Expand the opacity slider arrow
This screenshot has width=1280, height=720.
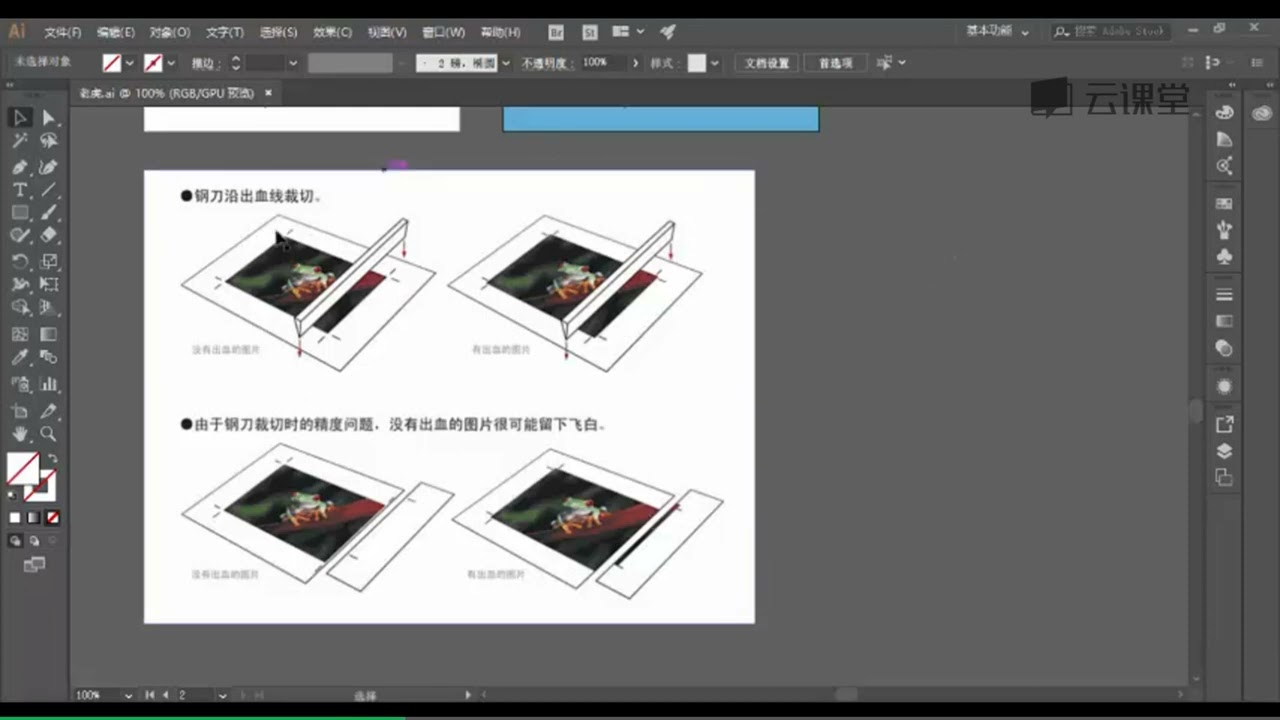click(634, 63)
